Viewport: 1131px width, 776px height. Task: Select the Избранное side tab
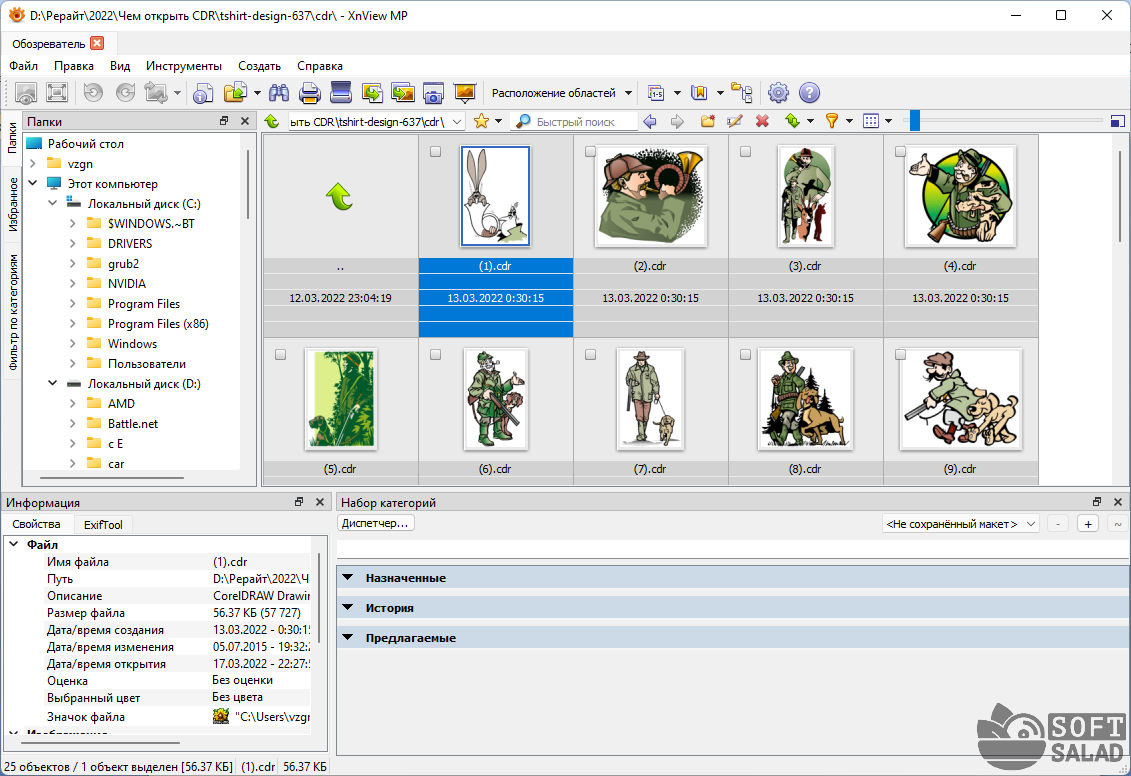[x=12, y=205]
